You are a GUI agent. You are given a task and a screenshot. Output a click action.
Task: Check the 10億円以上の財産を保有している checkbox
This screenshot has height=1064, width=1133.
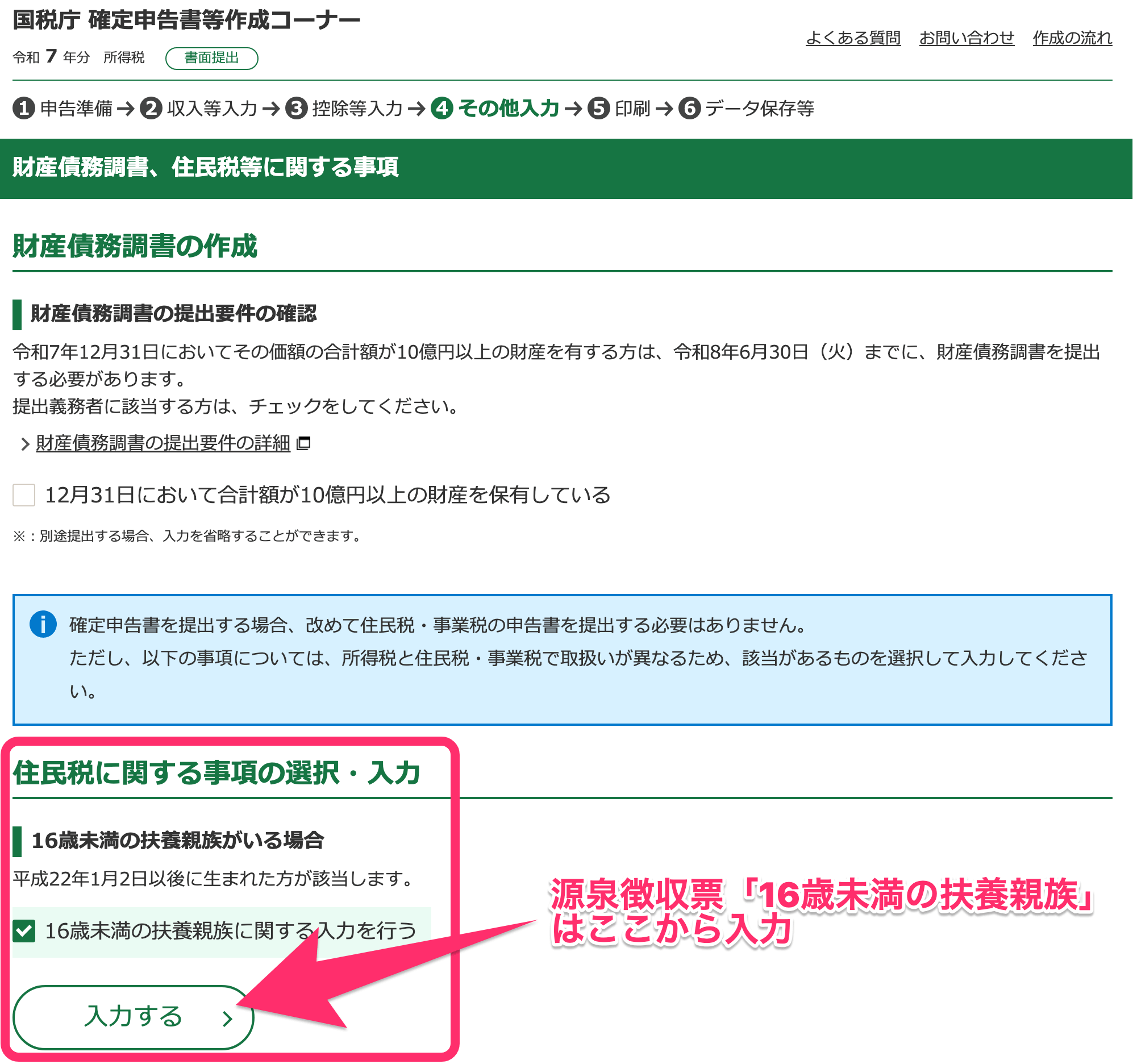click(x=24, y=495)
